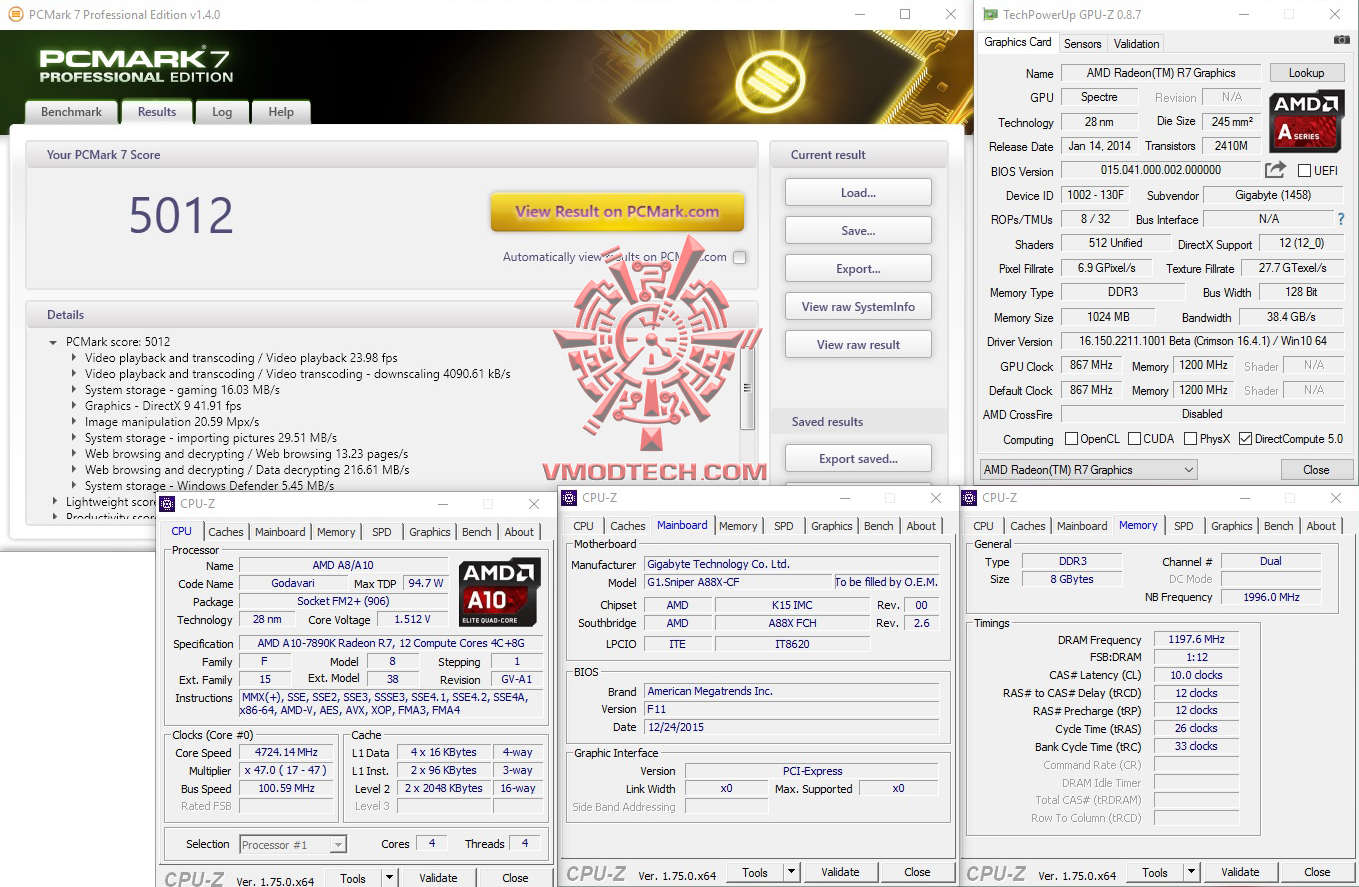
Task: Click the Bus Interface question mark icon
Action: coord(1341,218)
